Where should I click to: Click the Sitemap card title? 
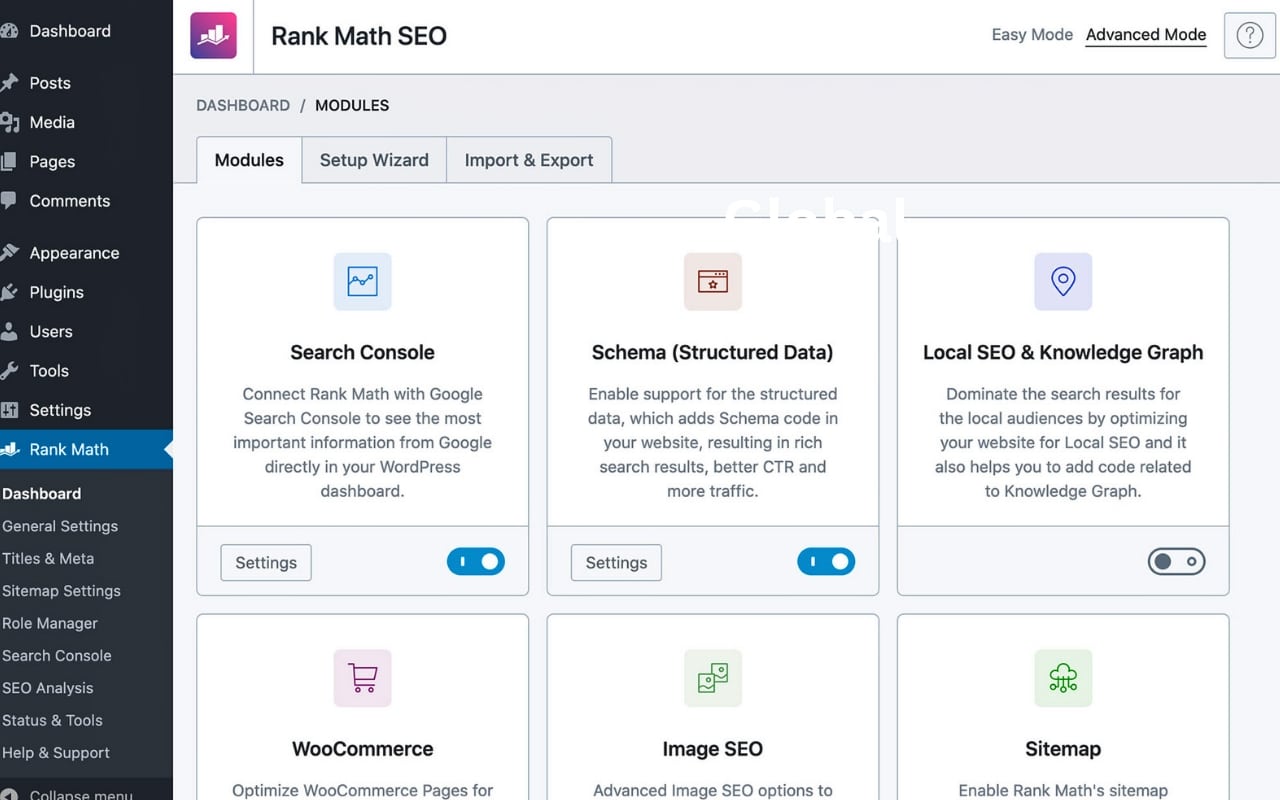(x=1063, y=749)
